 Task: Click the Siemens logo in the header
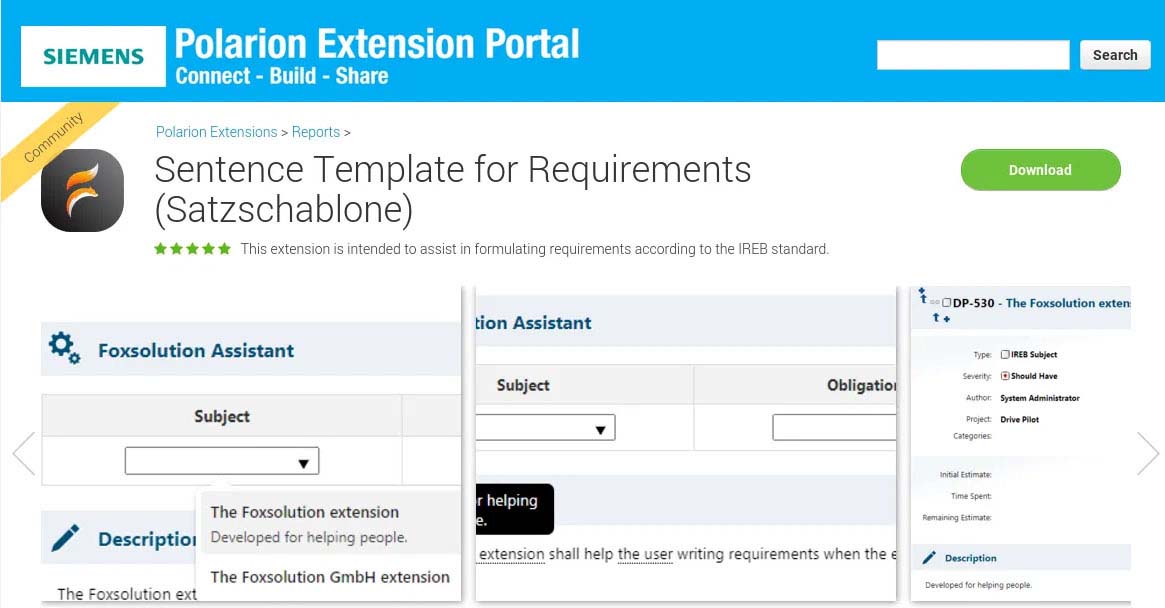click(92, 56)
